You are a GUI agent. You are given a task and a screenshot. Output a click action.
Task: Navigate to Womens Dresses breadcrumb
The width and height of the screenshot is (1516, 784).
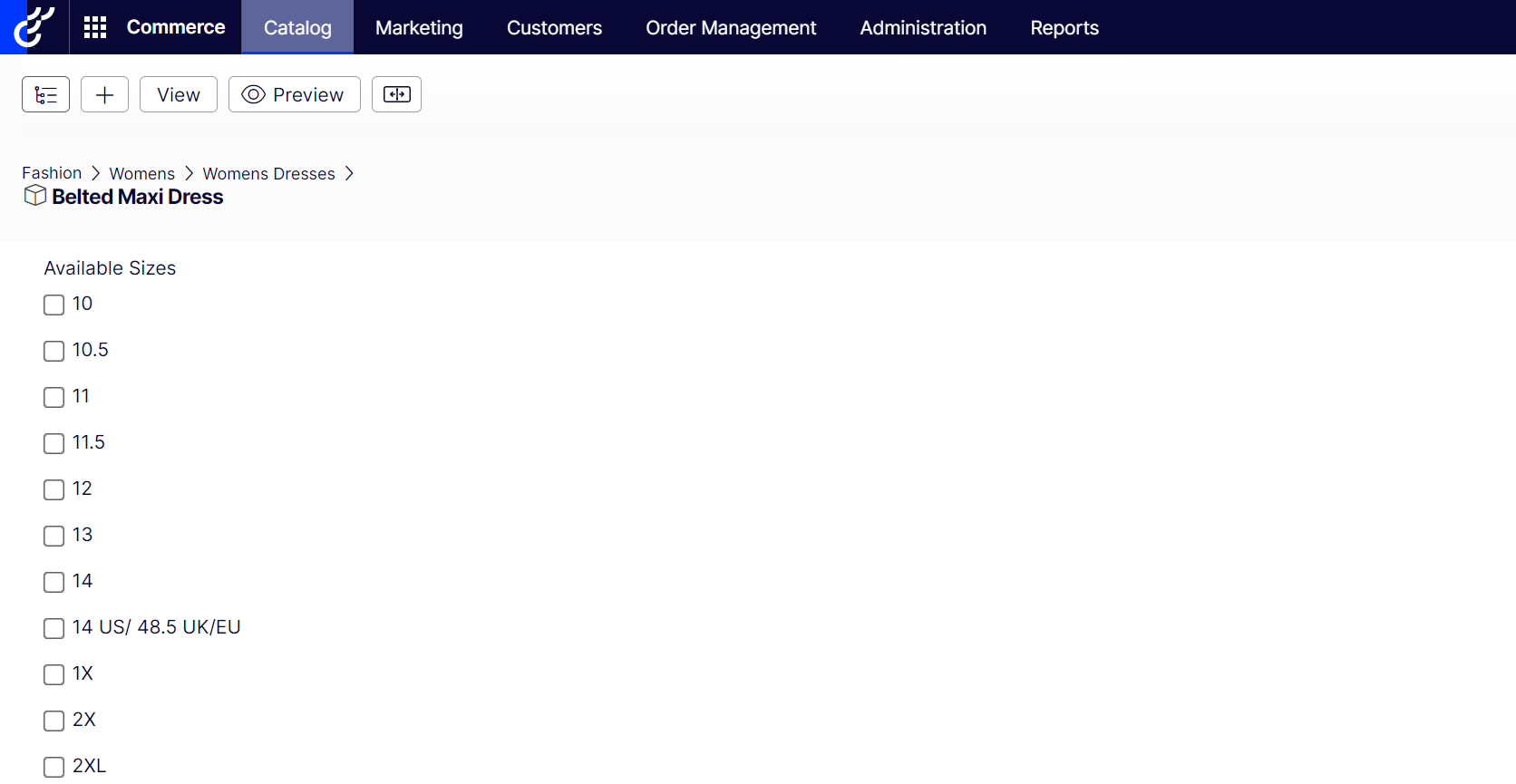(268, 173)
